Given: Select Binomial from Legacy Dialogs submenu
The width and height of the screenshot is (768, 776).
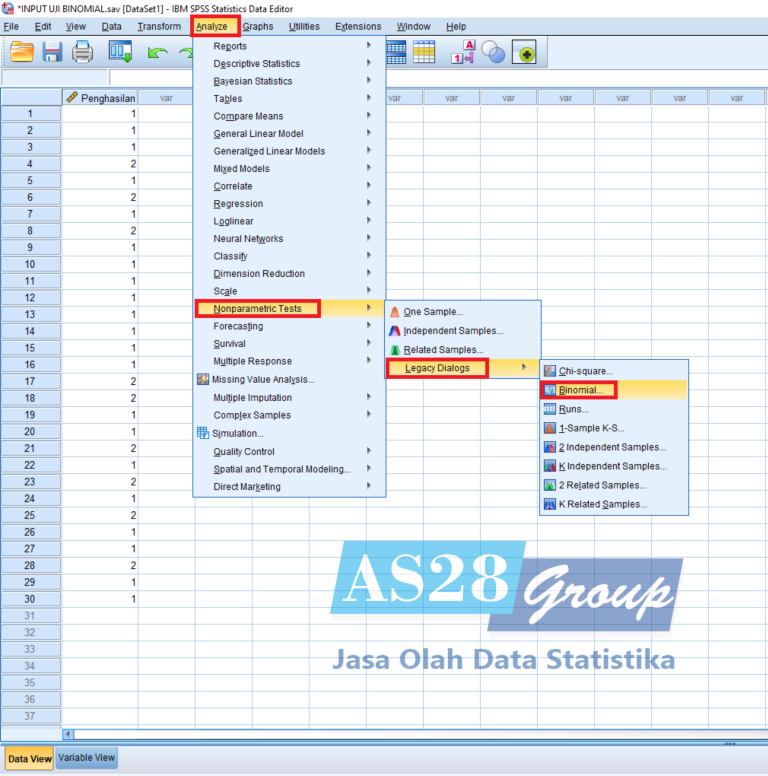Looking at the screenshot, I should tap(587, 390).
